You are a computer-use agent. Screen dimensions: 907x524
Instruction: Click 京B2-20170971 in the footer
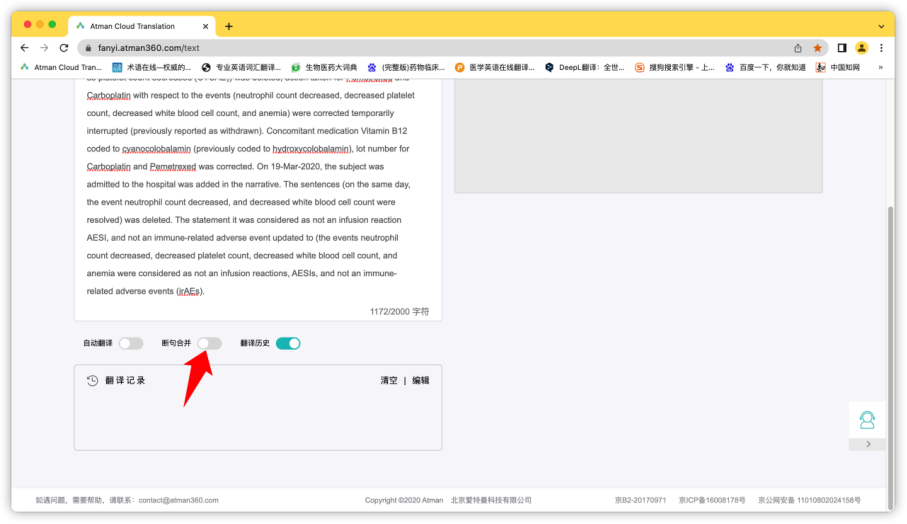tap(640, 501)
